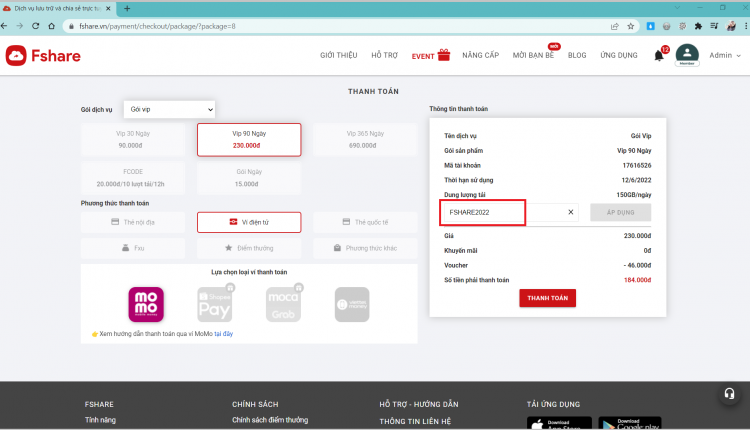
Task: Expand the Gói dịch vụ dropdown
Action: 169,109
